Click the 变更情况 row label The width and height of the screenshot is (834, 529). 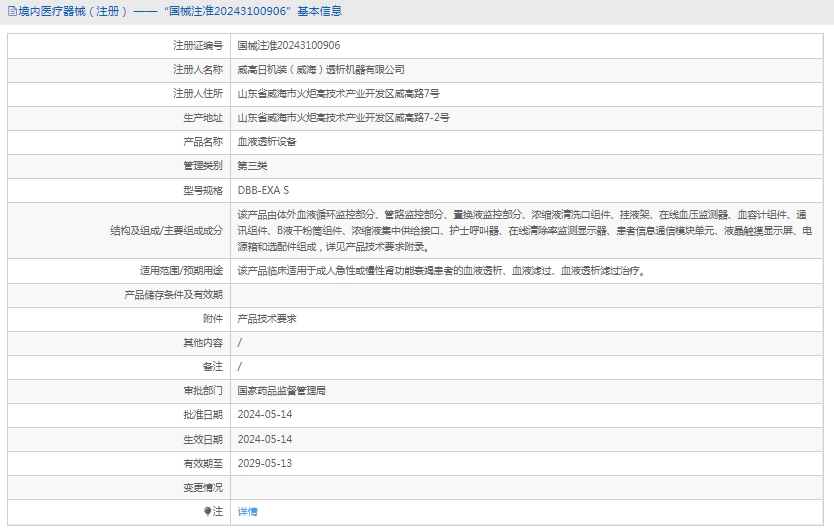click(x=203, y=487)
